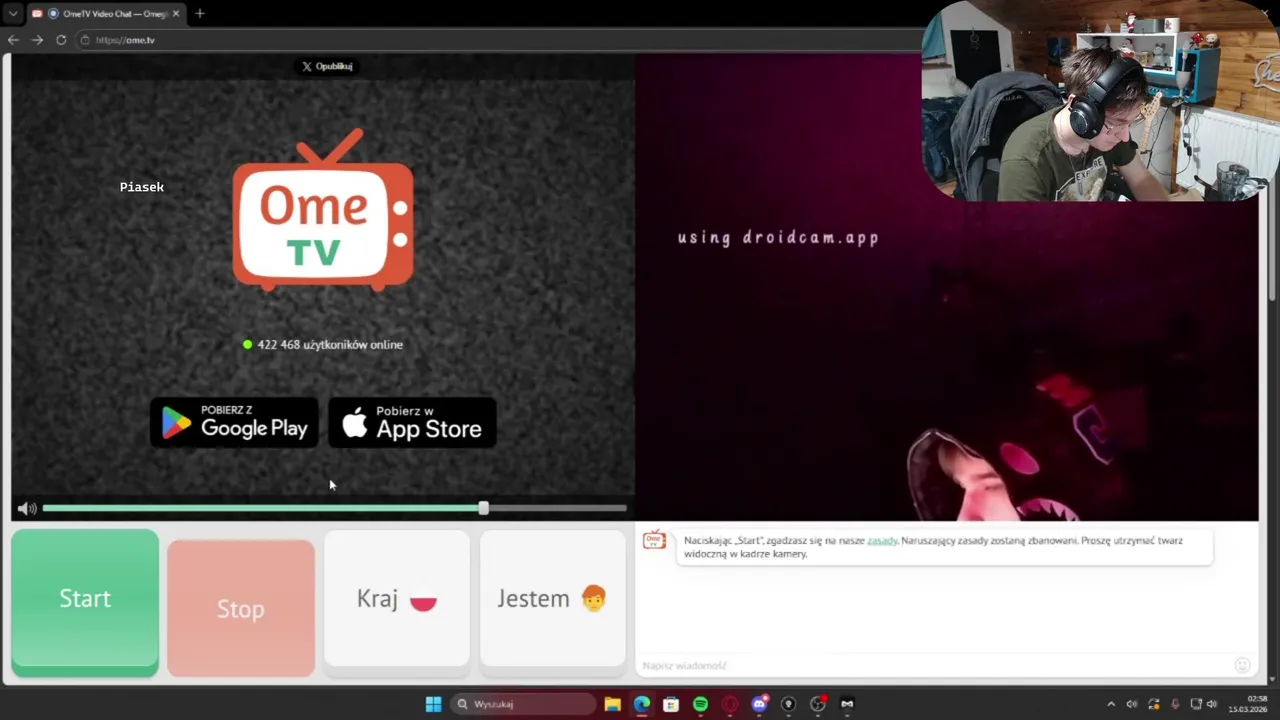Open Spotify from taskbar
Viewport: 1280px width, 720px height.
click(x=700, y=704)
